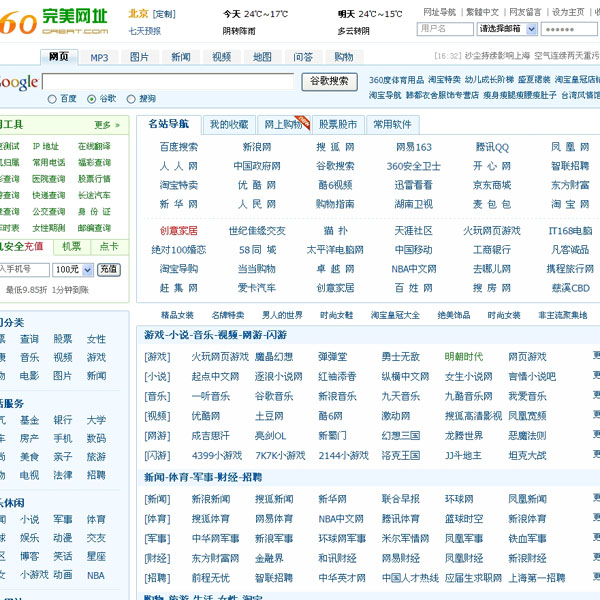This screenshot has height=600, width=600.
Task: Click the [游戏] category label
Action: (157, 357)
